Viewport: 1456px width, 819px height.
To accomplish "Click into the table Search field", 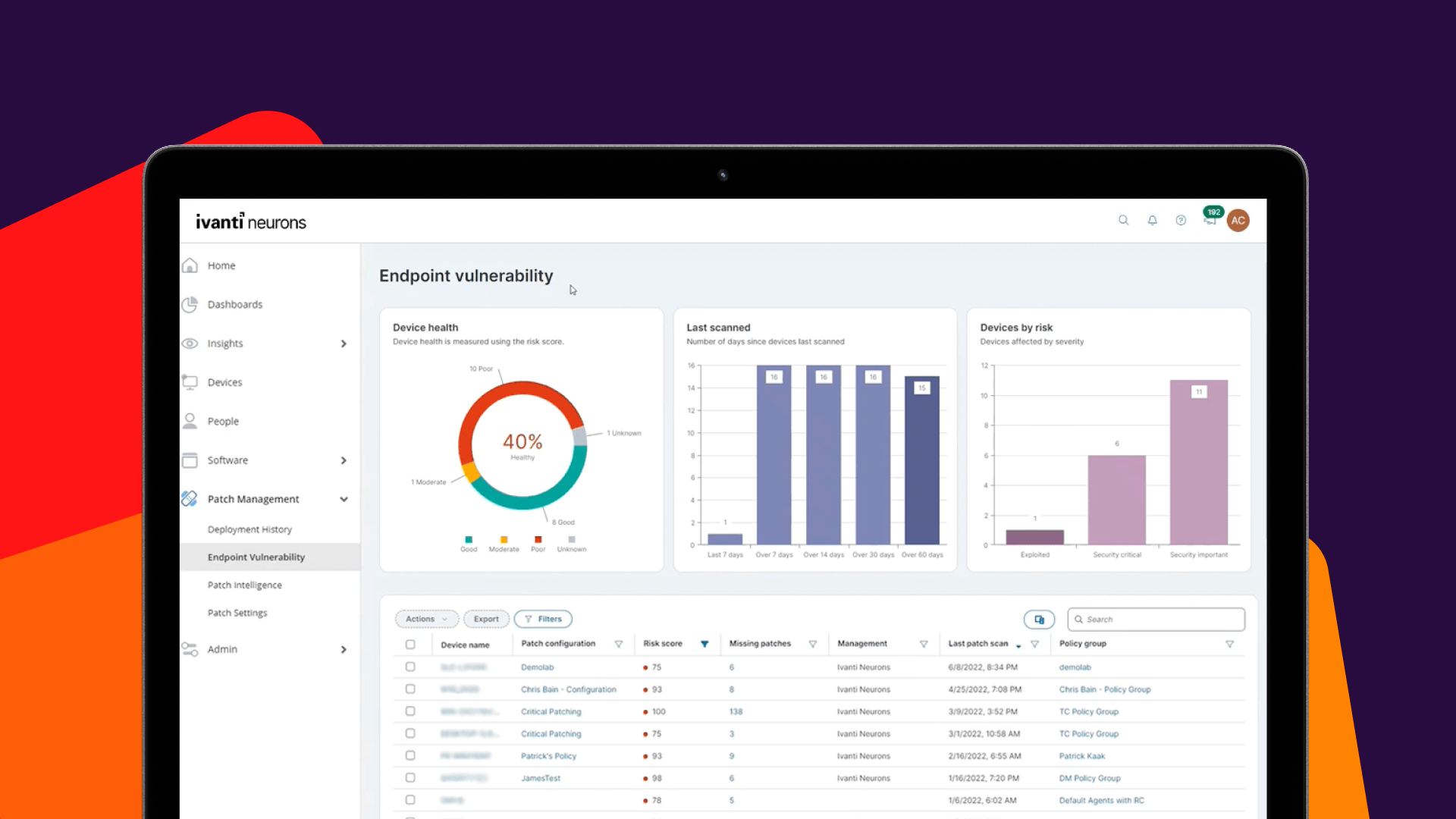I will click(x=1156, y=620).
